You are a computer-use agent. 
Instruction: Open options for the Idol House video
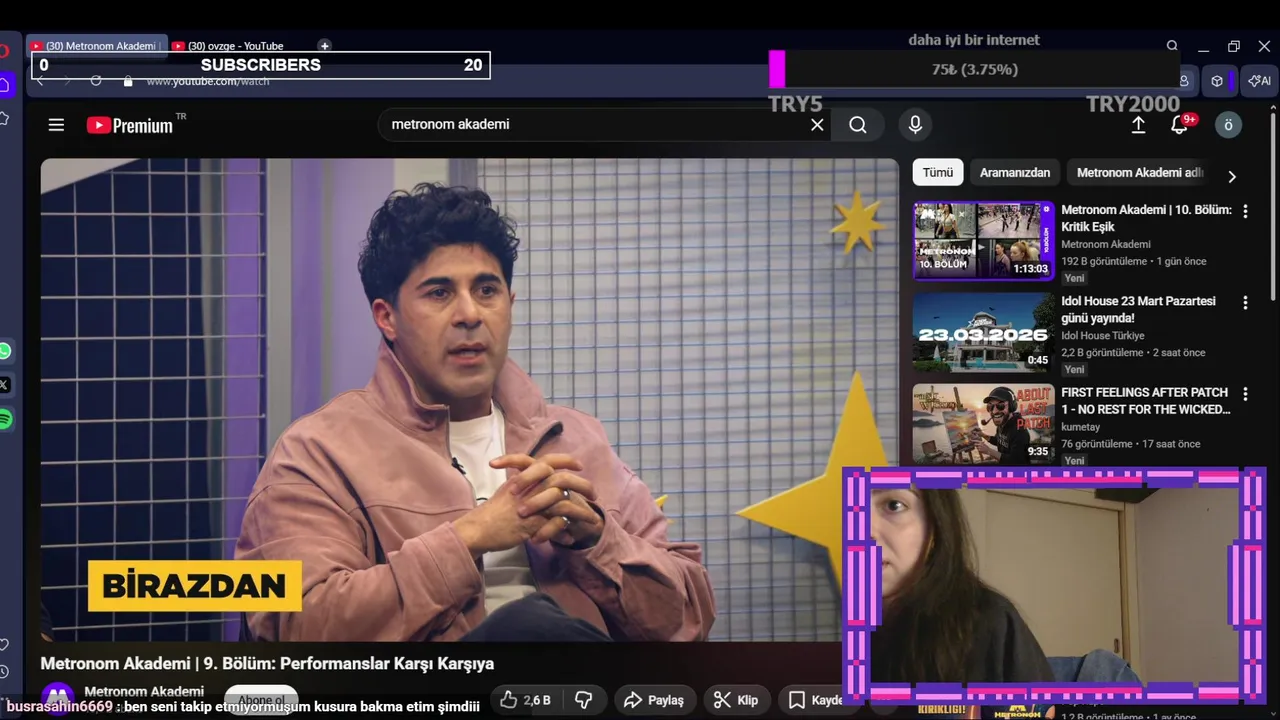1245,302
